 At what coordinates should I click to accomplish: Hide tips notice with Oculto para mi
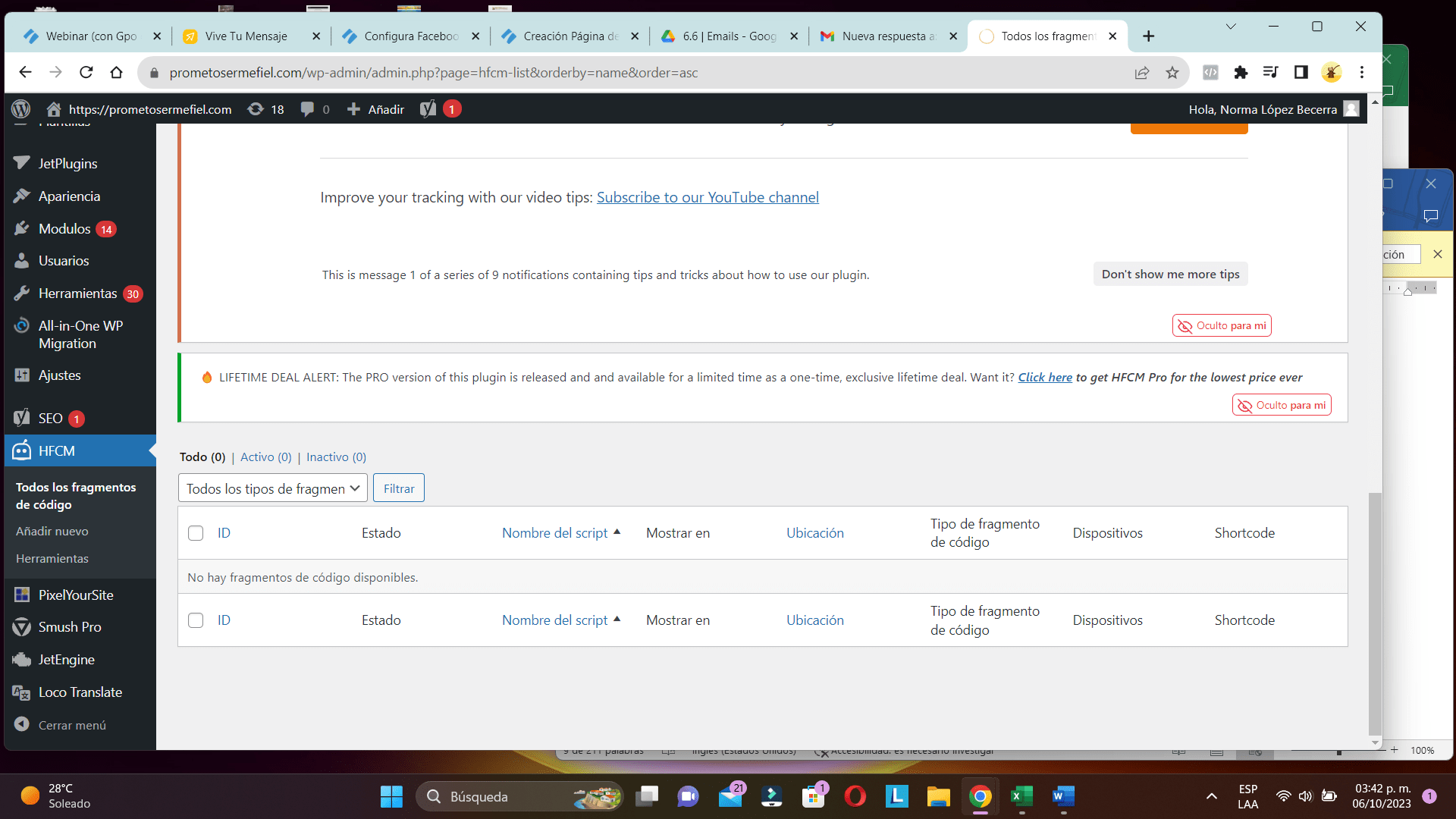point(1222,325)
